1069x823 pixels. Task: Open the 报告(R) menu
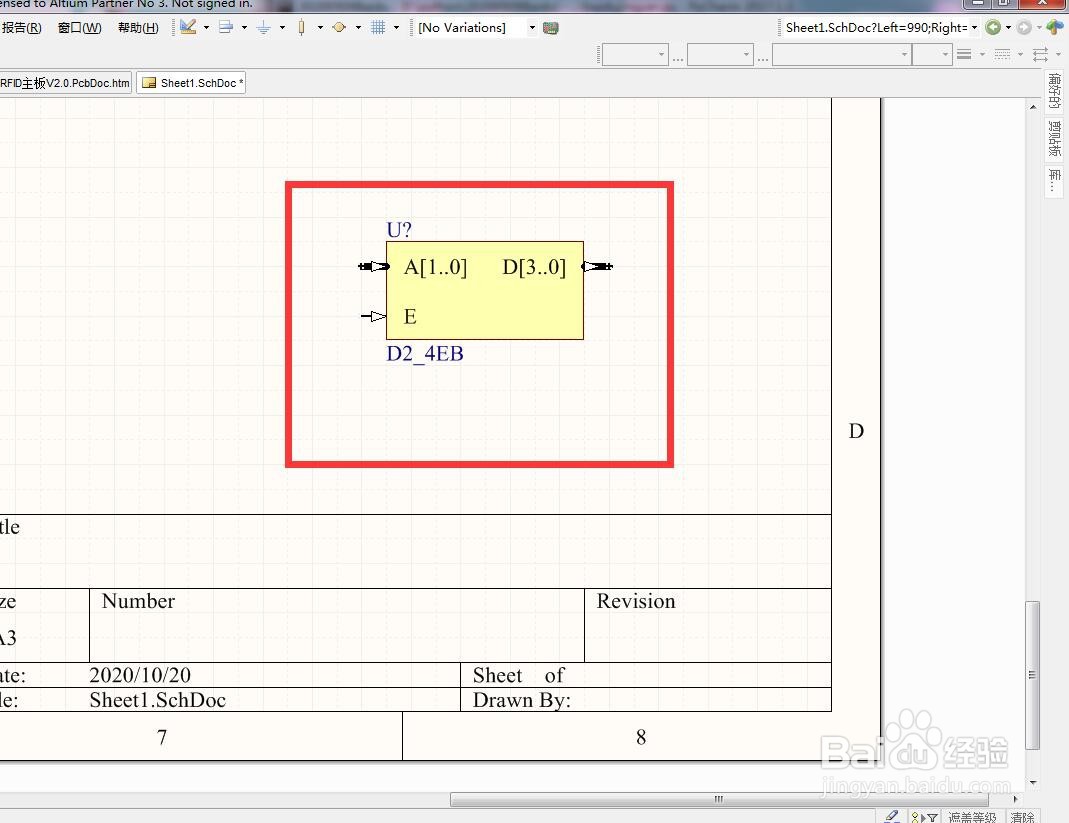click(22, 28)
